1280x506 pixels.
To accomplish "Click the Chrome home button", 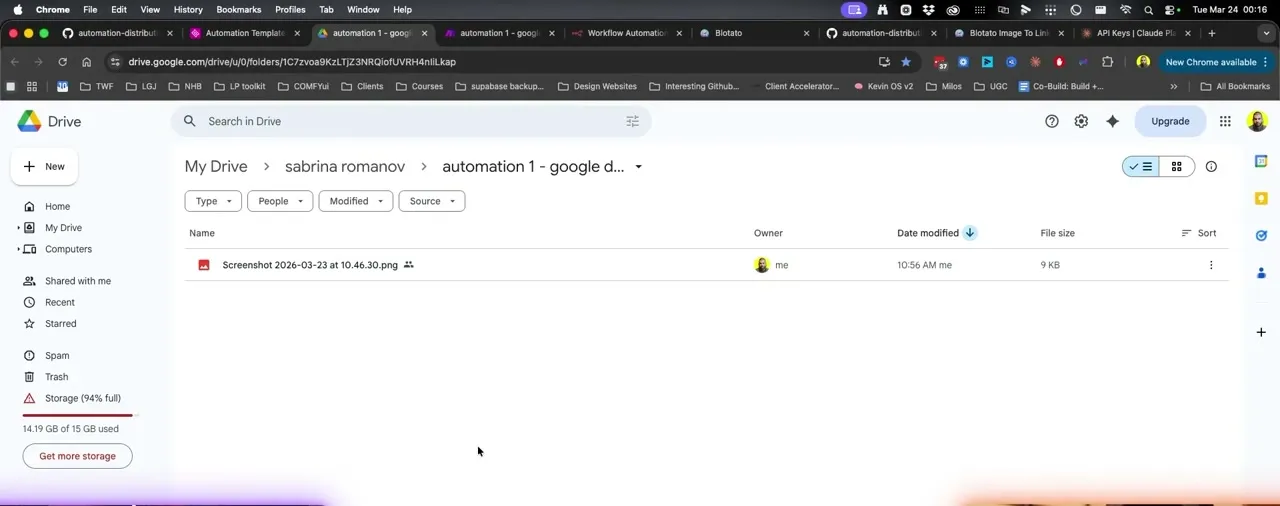I will [86, 62].
